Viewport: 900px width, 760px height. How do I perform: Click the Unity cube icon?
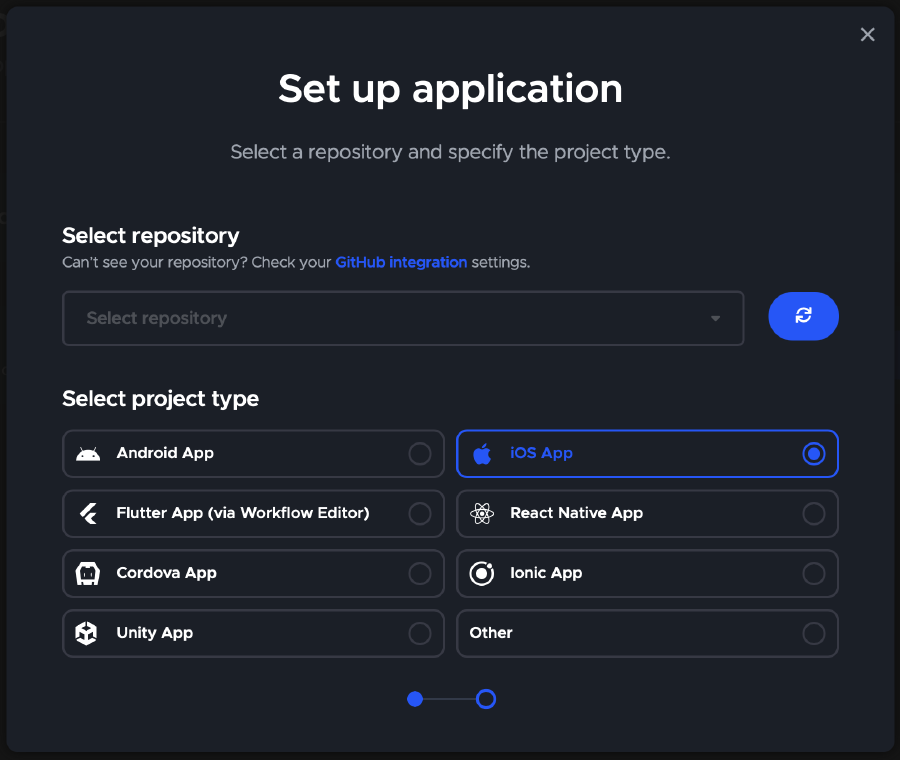(88, 634)
